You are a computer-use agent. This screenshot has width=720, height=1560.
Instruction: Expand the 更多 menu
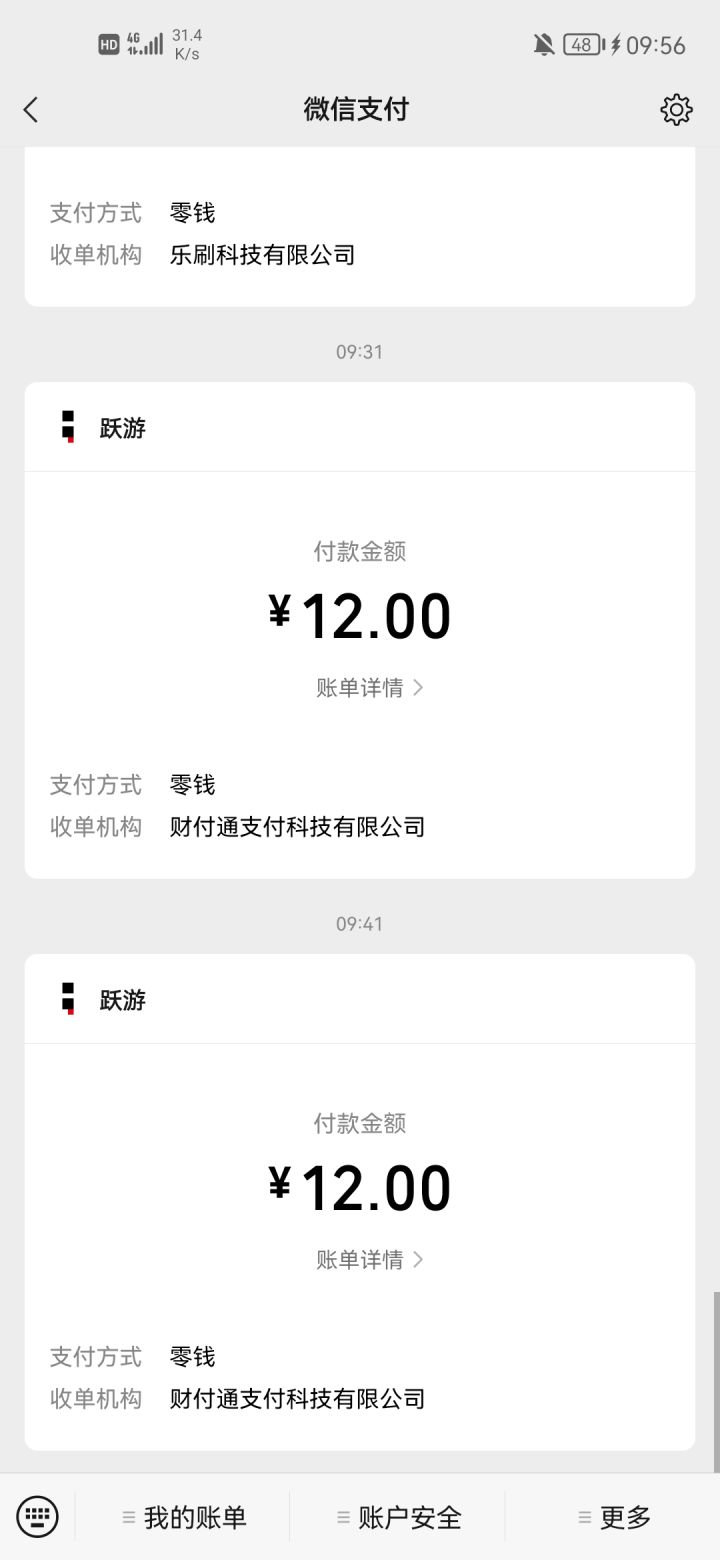coord(614,1517)
